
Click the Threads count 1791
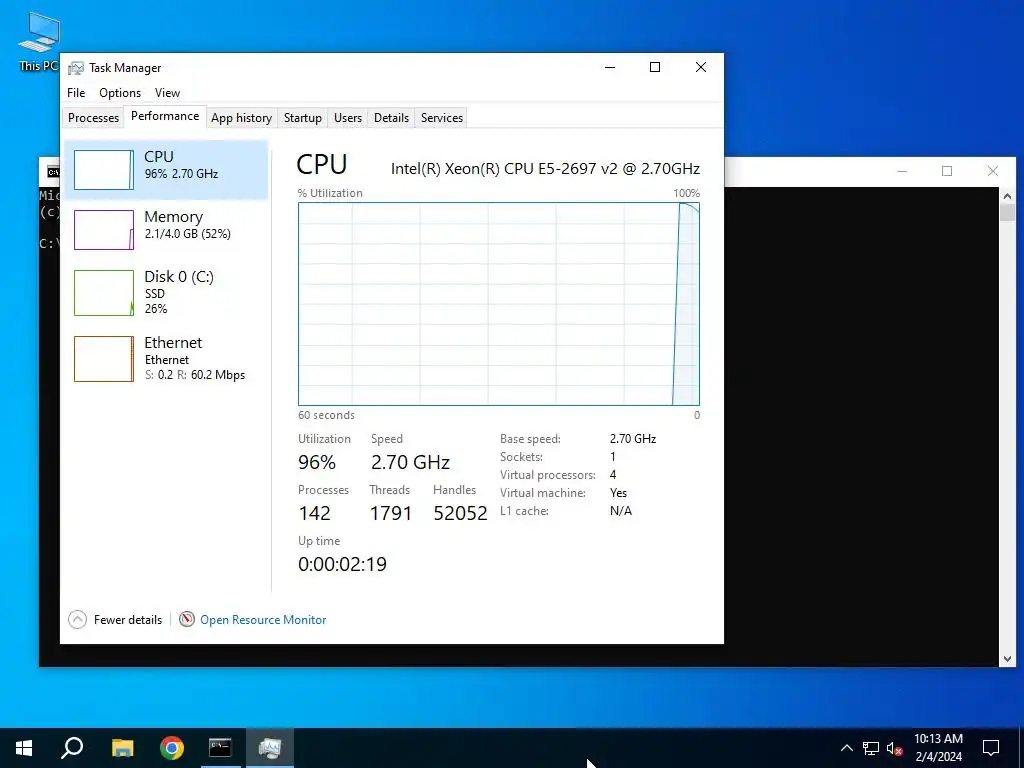(391, 513)
